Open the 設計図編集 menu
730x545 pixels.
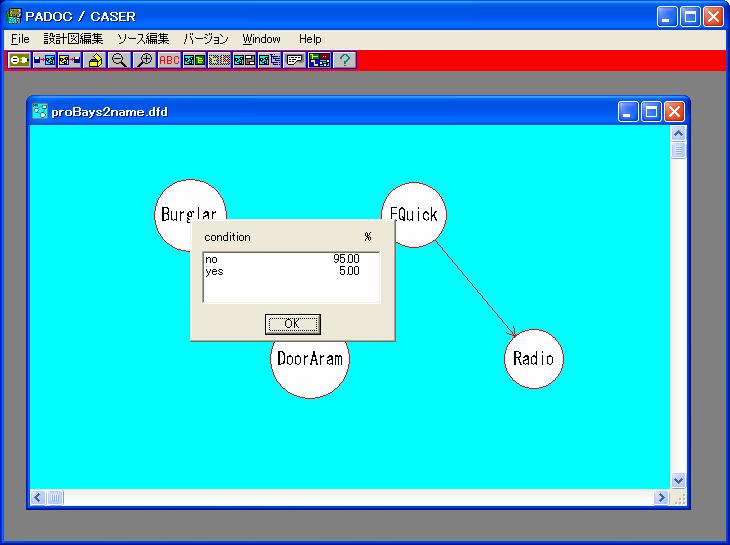point(73,39)
